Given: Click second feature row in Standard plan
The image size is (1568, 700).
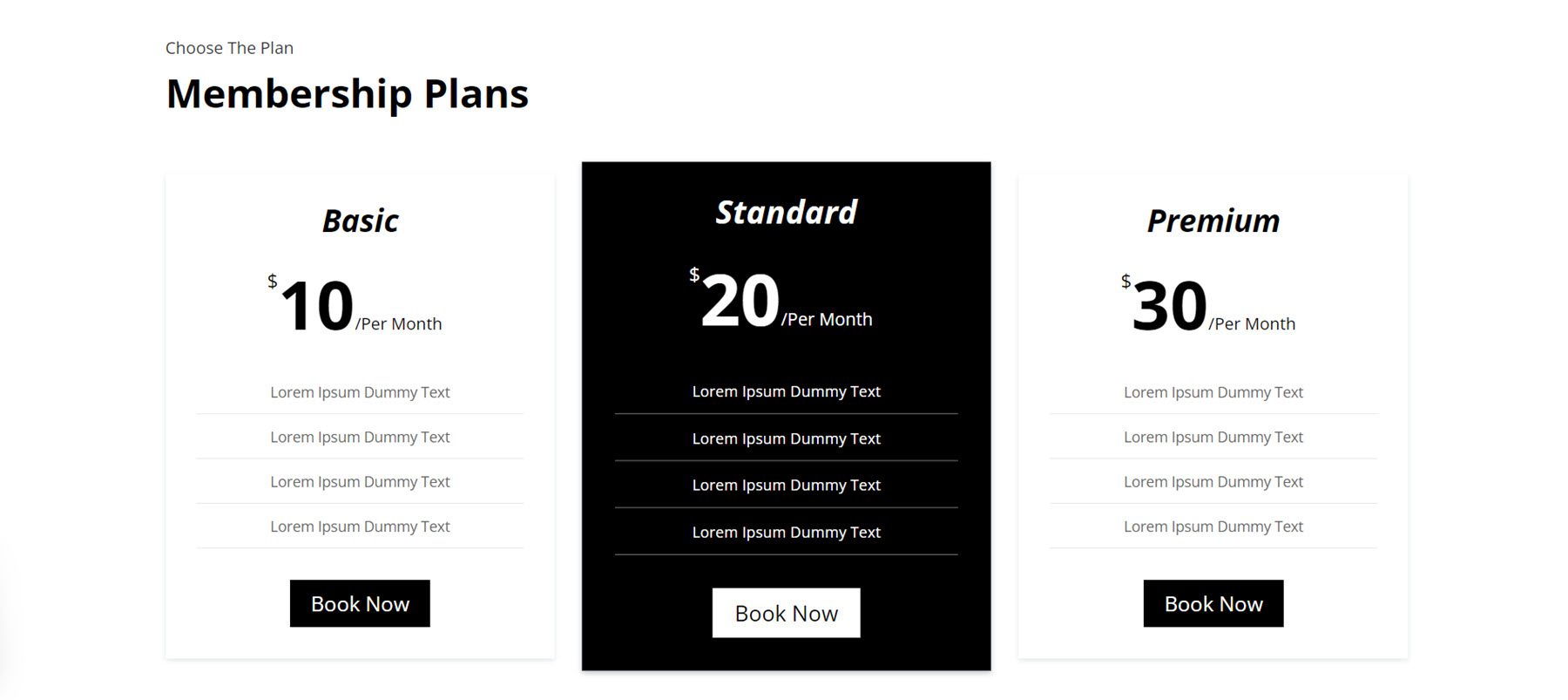Looking at the screenshot, I should [786, 438].
